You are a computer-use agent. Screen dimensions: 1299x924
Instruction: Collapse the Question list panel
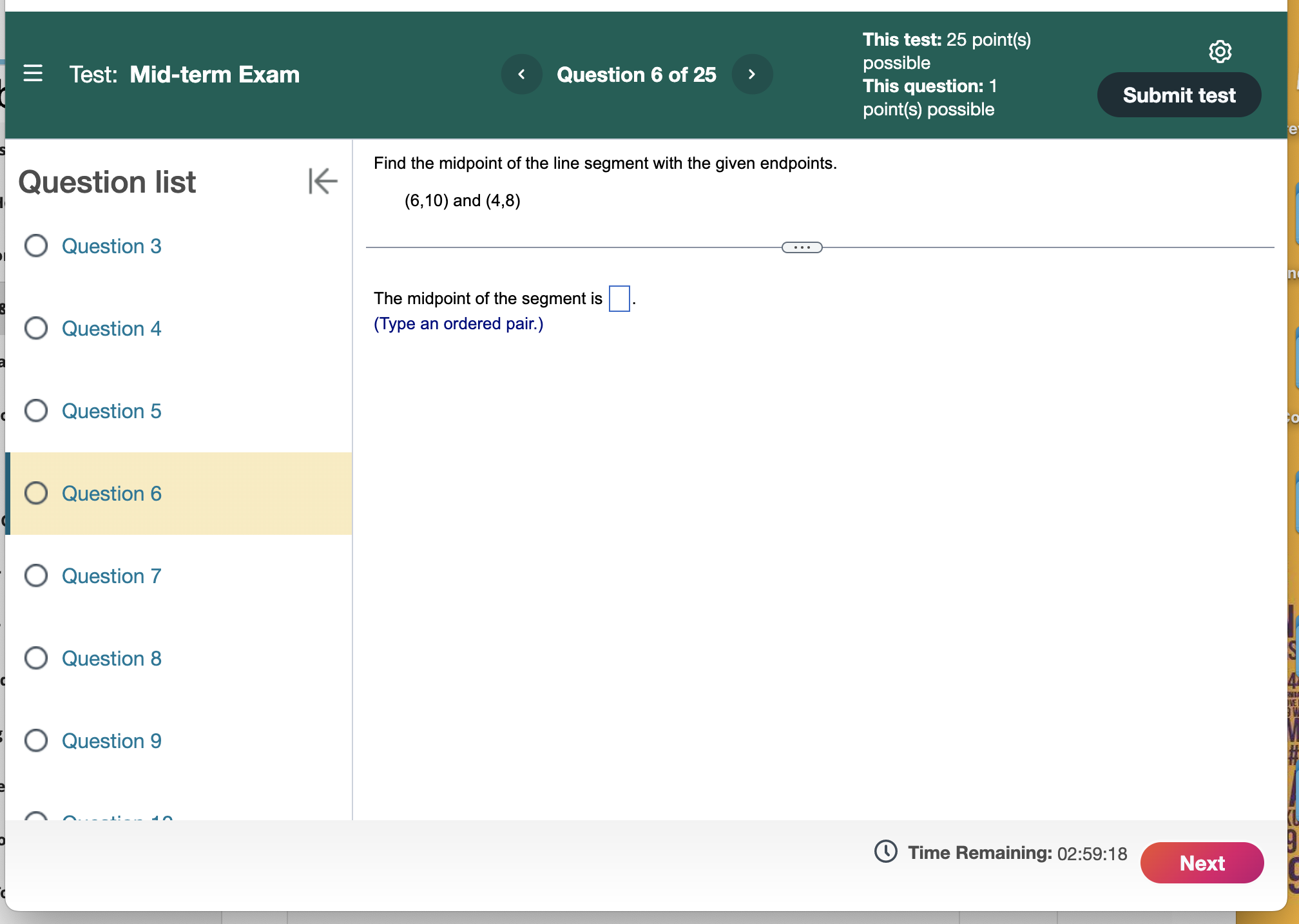click(322, 181)
